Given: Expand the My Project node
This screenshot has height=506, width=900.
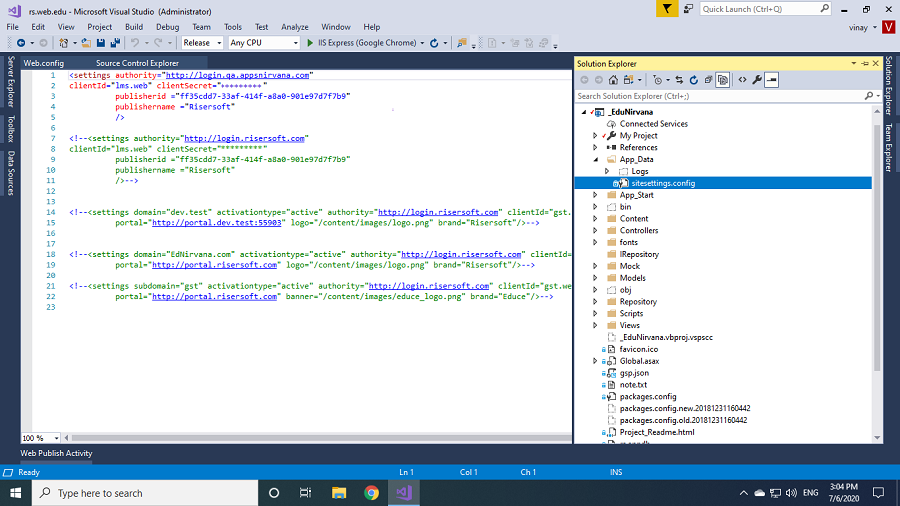Looking at the screenshot, I should (595, 136).
